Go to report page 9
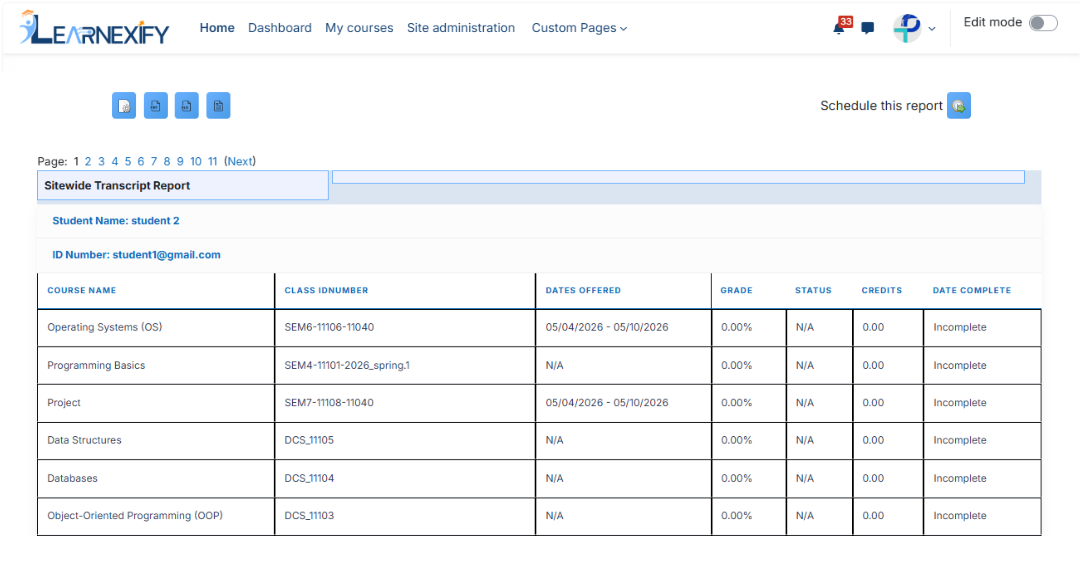 pyautogui.click(x=180, y=161)
